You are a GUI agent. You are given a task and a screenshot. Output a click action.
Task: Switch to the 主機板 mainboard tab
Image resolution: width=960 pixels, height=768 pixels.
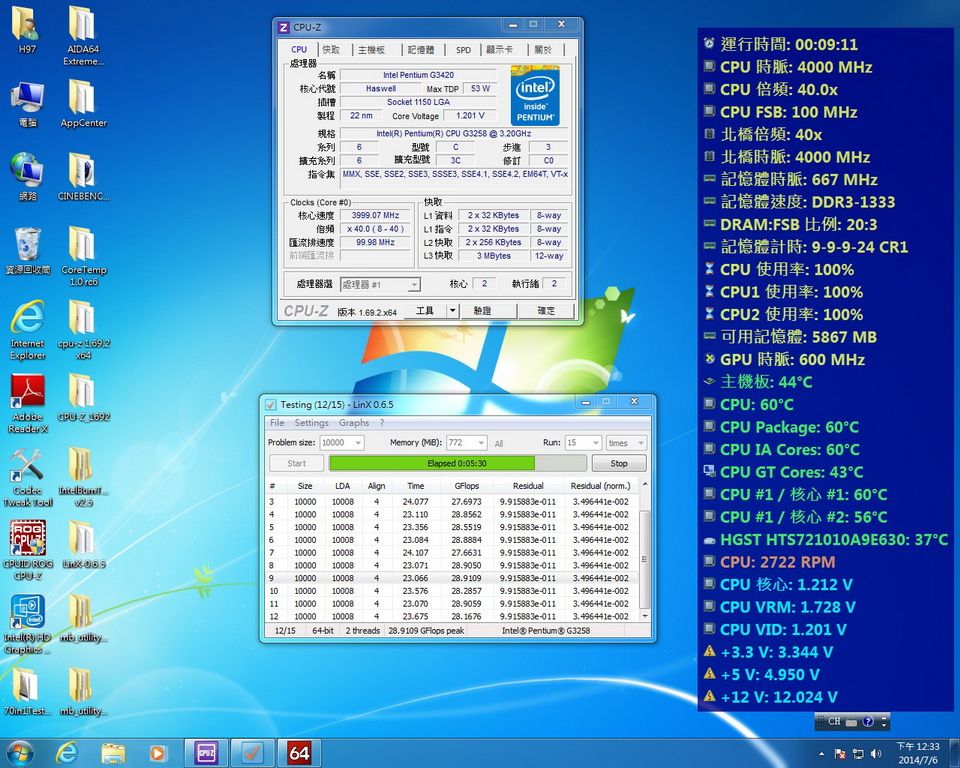click(x=371, y=50)
